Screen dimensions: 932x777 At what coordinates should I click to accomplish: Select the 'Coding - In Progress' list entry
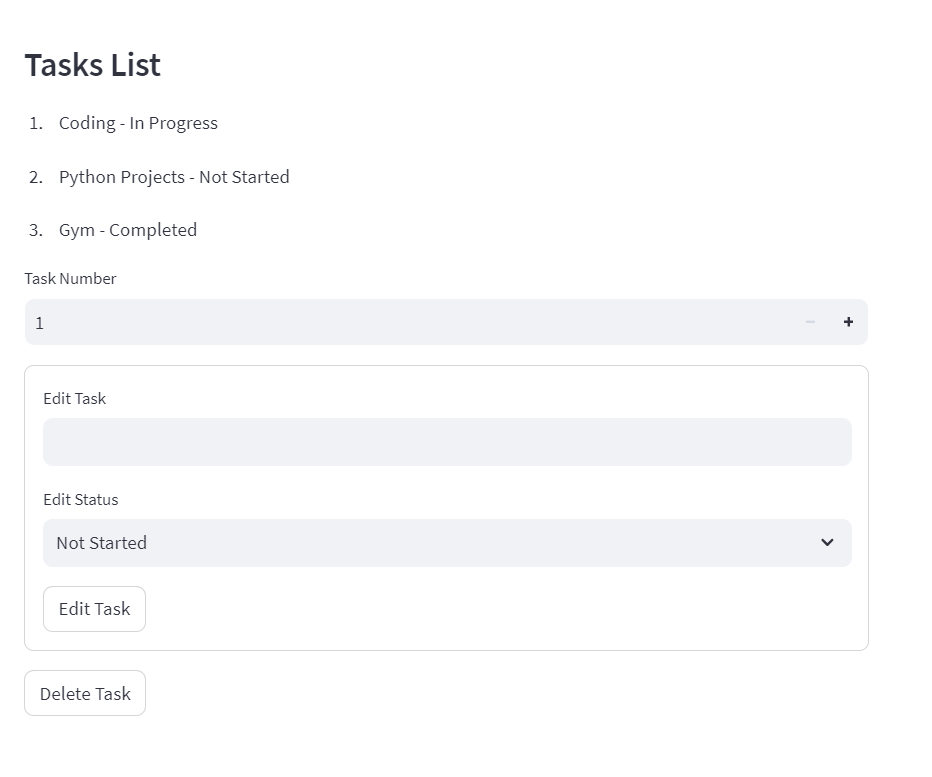pyautogui.click(x=138, y=123)
